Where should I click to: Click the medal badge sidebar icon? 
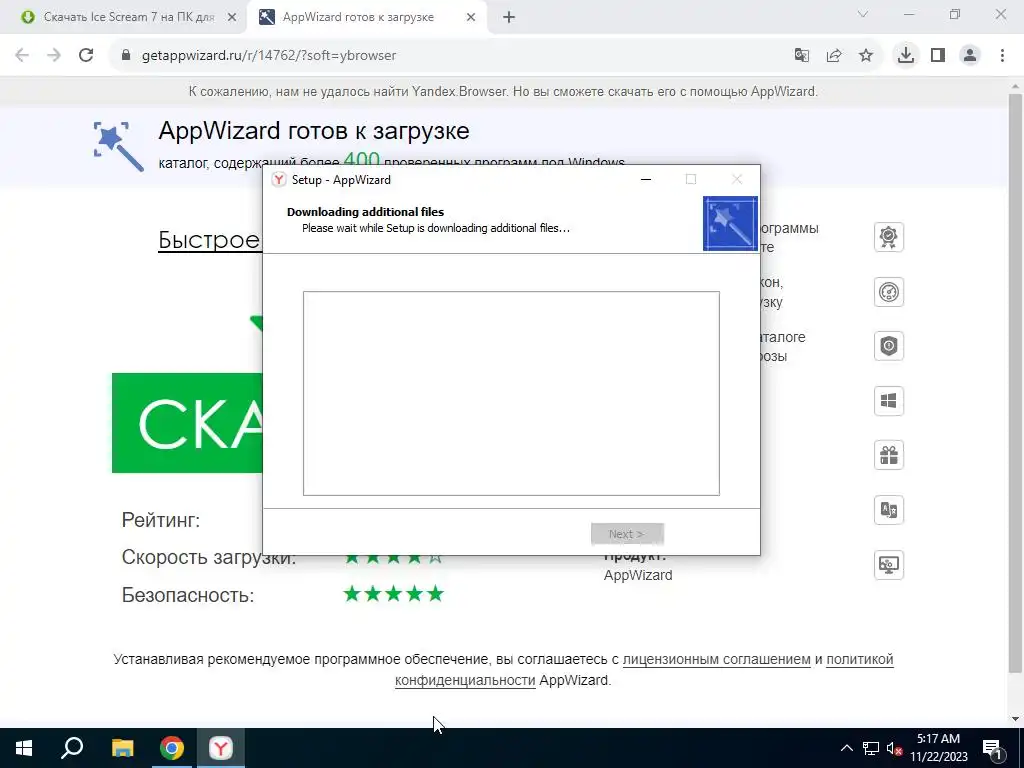[889, 237]
